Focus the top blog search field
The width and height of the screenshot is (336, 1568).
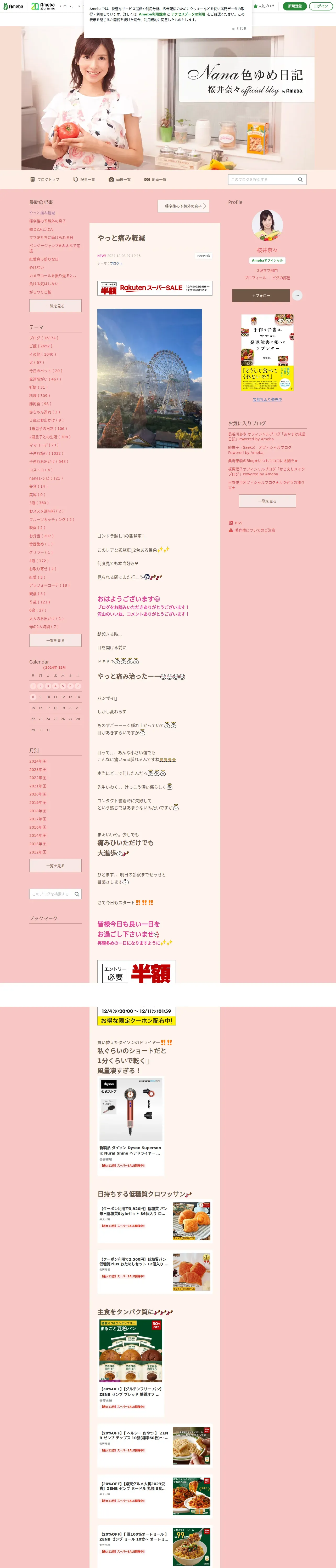pos(262,180)
